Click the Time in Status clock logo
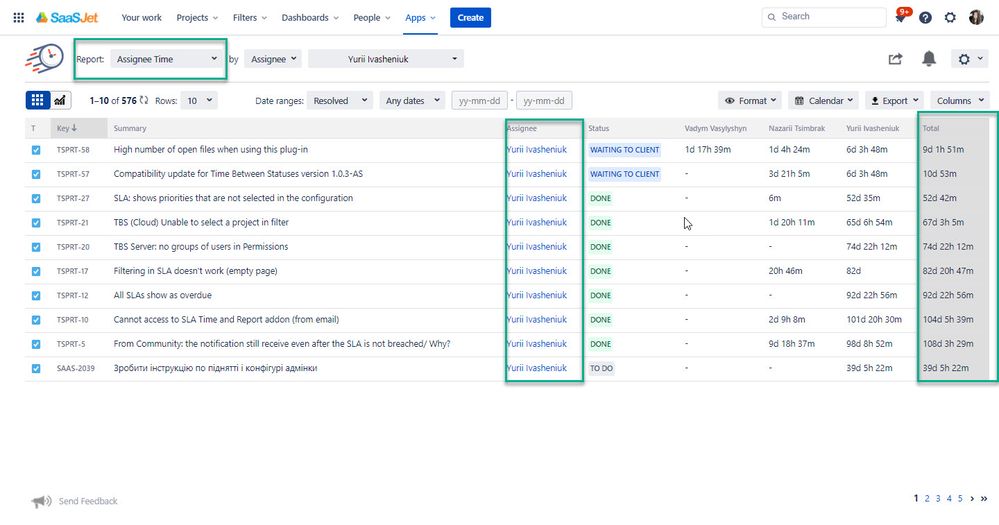This screenshot has width=999, height=525. [45, 59]
